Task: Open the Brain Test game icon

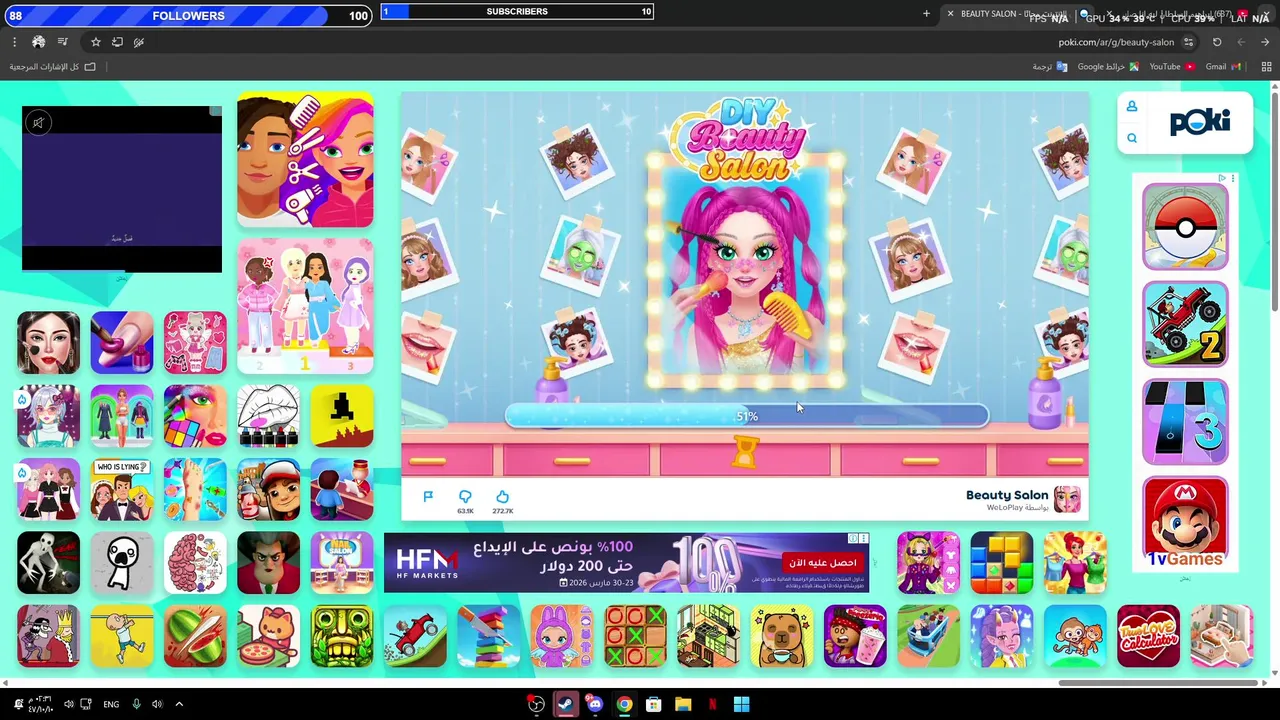Action: point(195,563)
